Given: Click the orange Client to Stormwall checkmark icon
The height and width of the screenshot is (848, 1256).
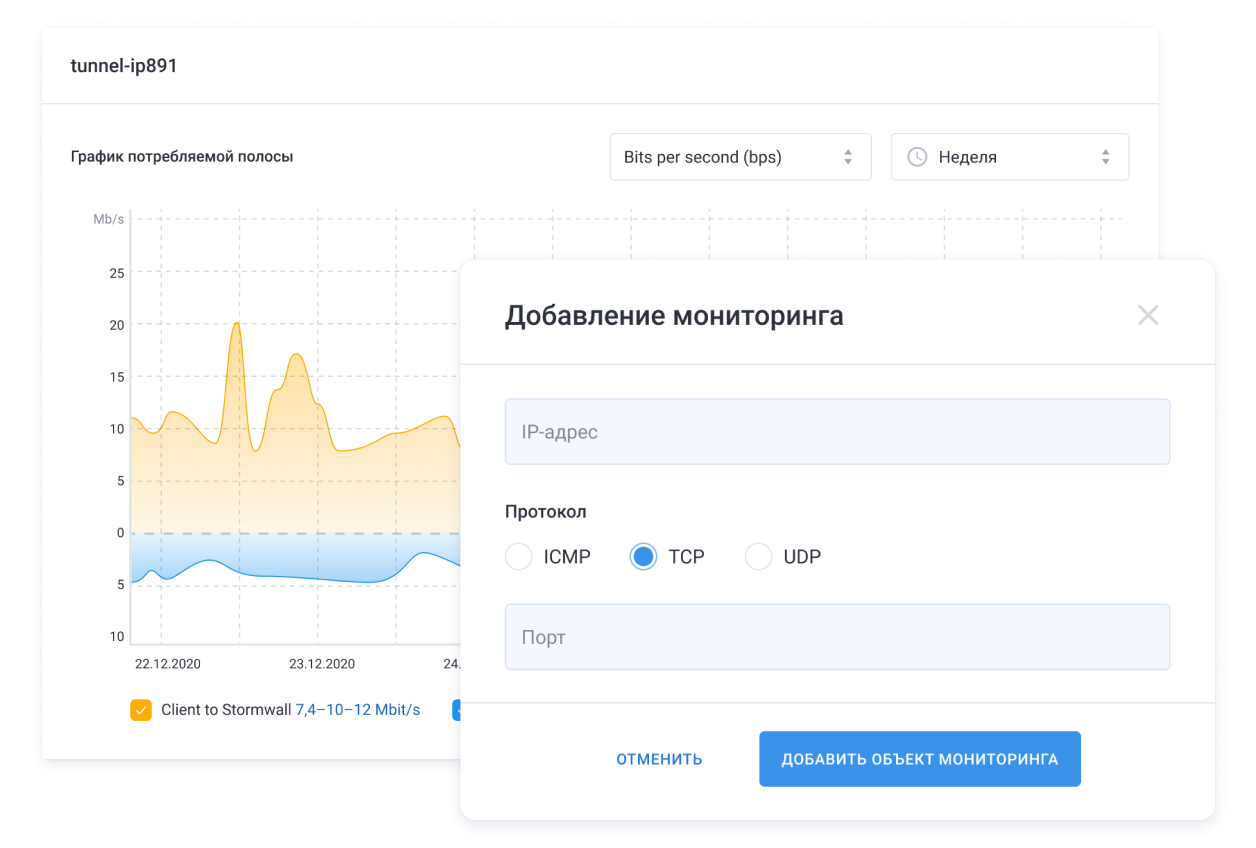Looking at the screenshot, I should click(141, 709).
